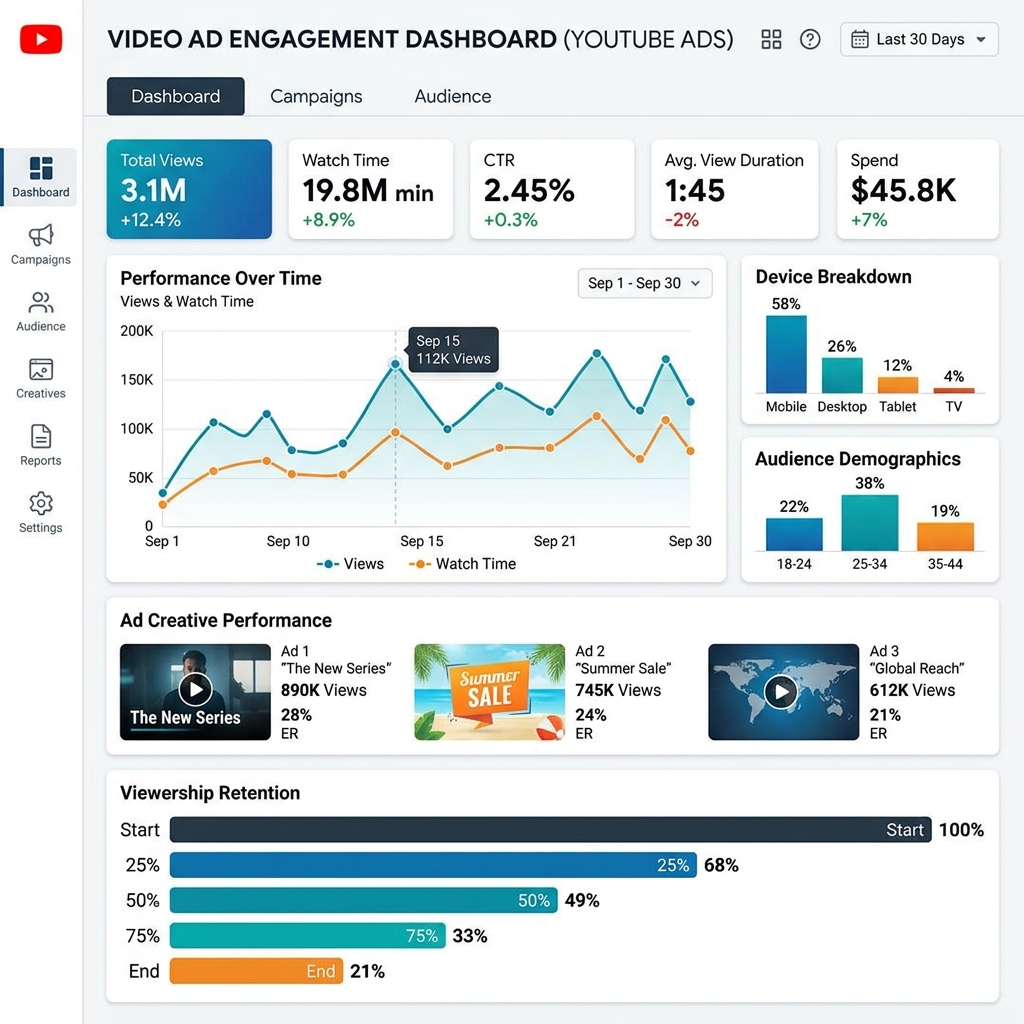Click the "-2%" change in Avg. View Duration
The width and height of the screenshot is (1024, 1024).
682,220
